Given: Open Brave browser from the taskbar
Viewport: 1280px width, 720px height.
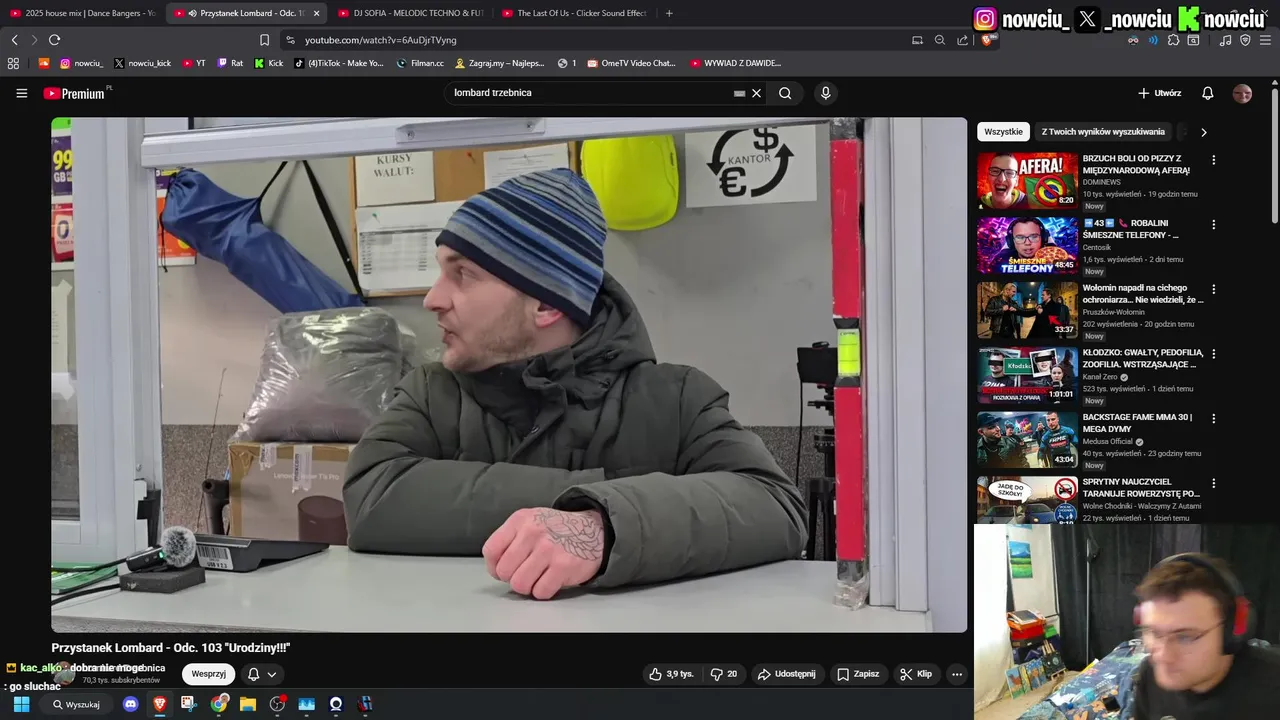Looking at the screenshot, I should point(159,704).
